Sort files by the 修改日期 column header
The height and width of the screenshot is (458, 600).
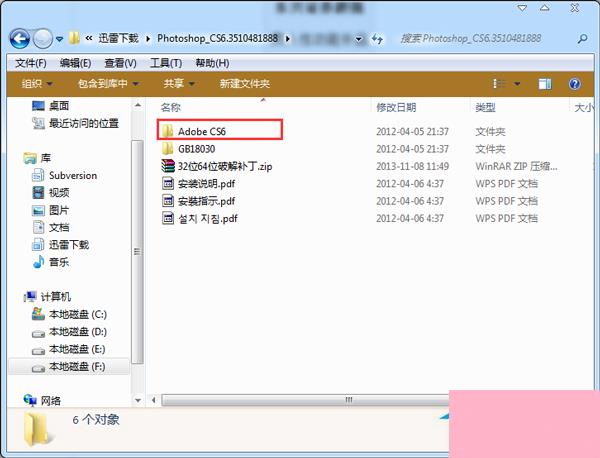coord(396,108)
